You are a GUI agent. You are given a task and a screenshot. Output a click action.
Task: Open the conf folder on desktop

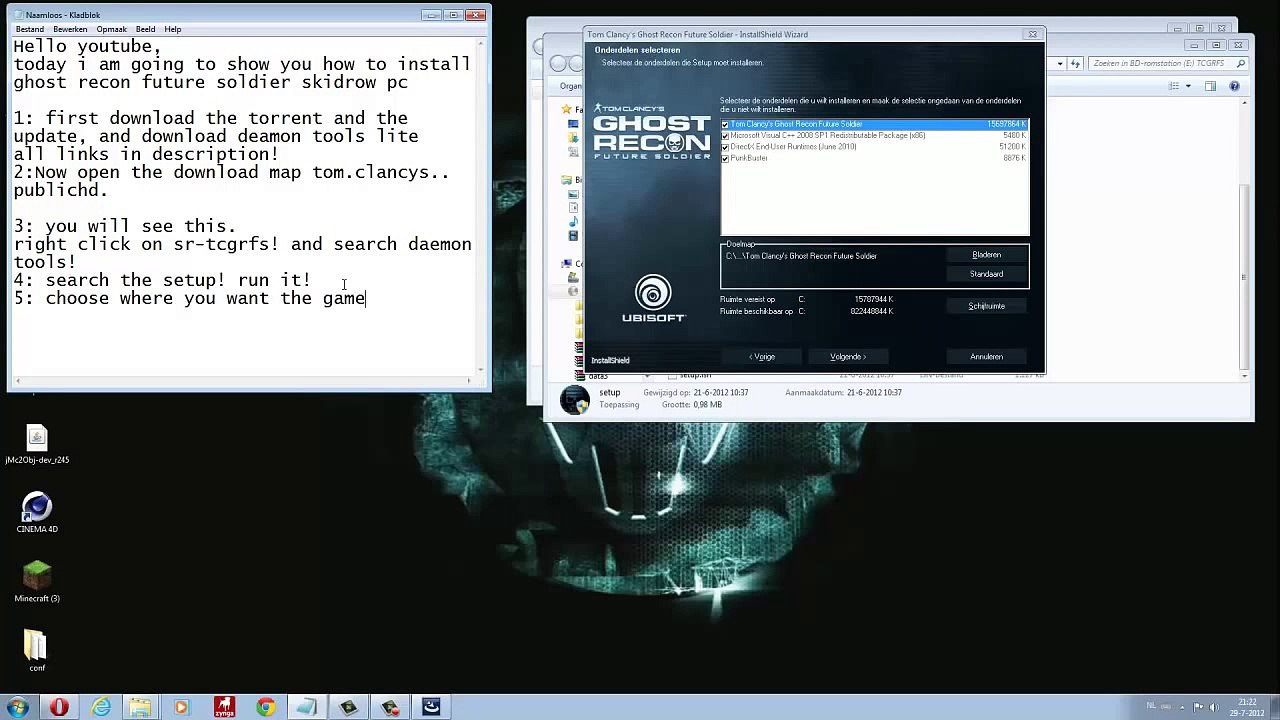tap(37, 651)
